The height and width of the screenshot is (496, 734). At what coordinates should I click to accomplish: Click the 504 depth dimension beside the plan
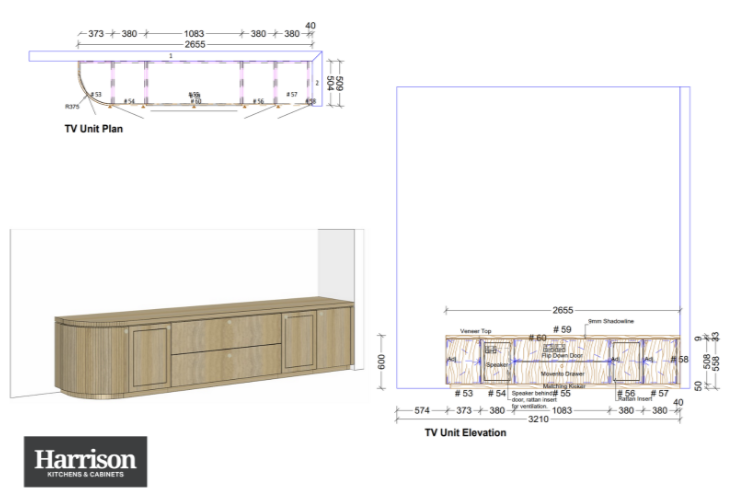330,84
